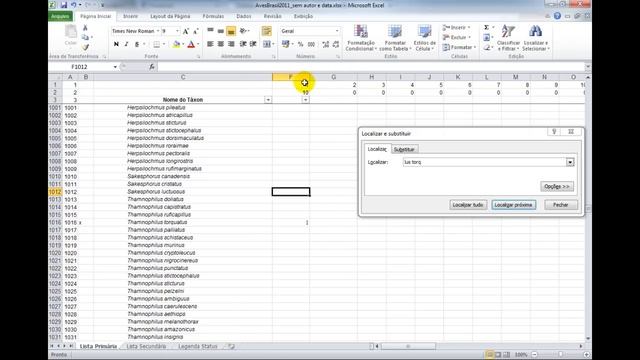
Task: Click the Colar paste icon
Action: click(71, 35)
